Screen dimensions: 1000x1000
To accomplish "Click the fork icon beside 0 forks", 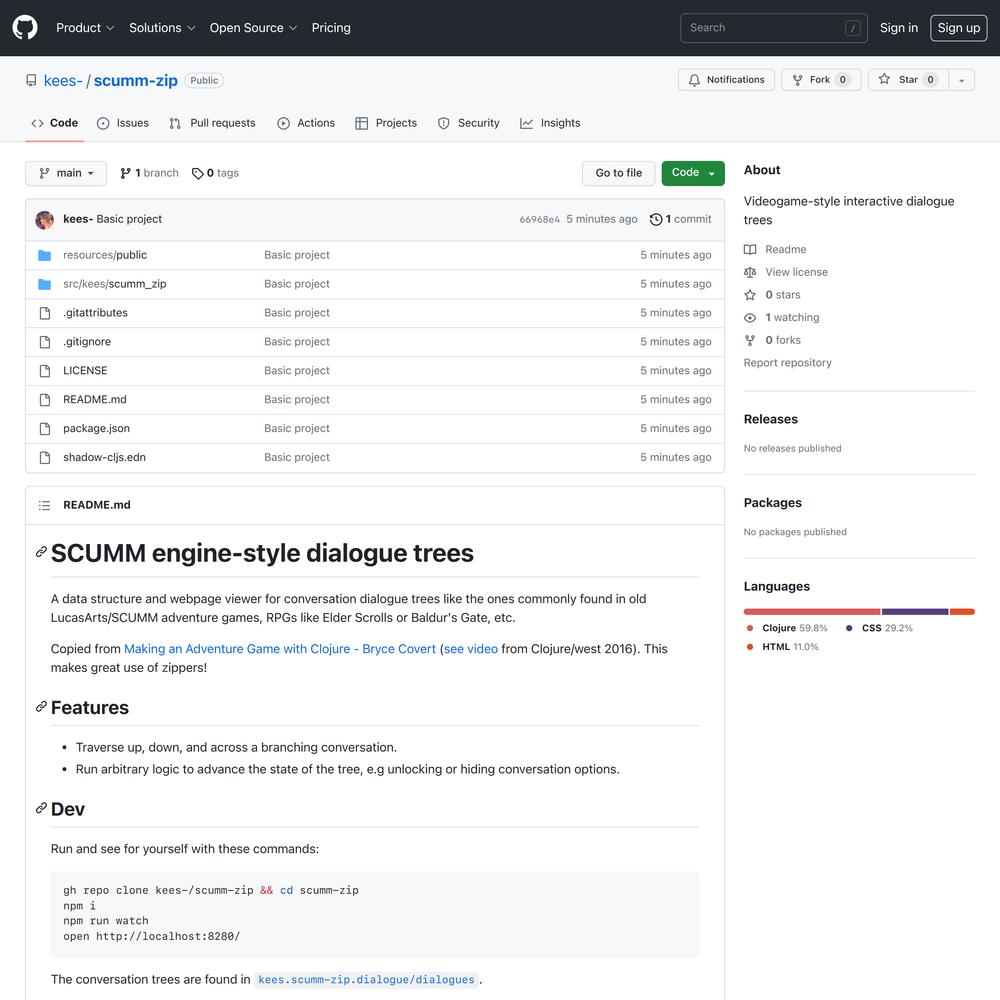I will coord(750,341).
